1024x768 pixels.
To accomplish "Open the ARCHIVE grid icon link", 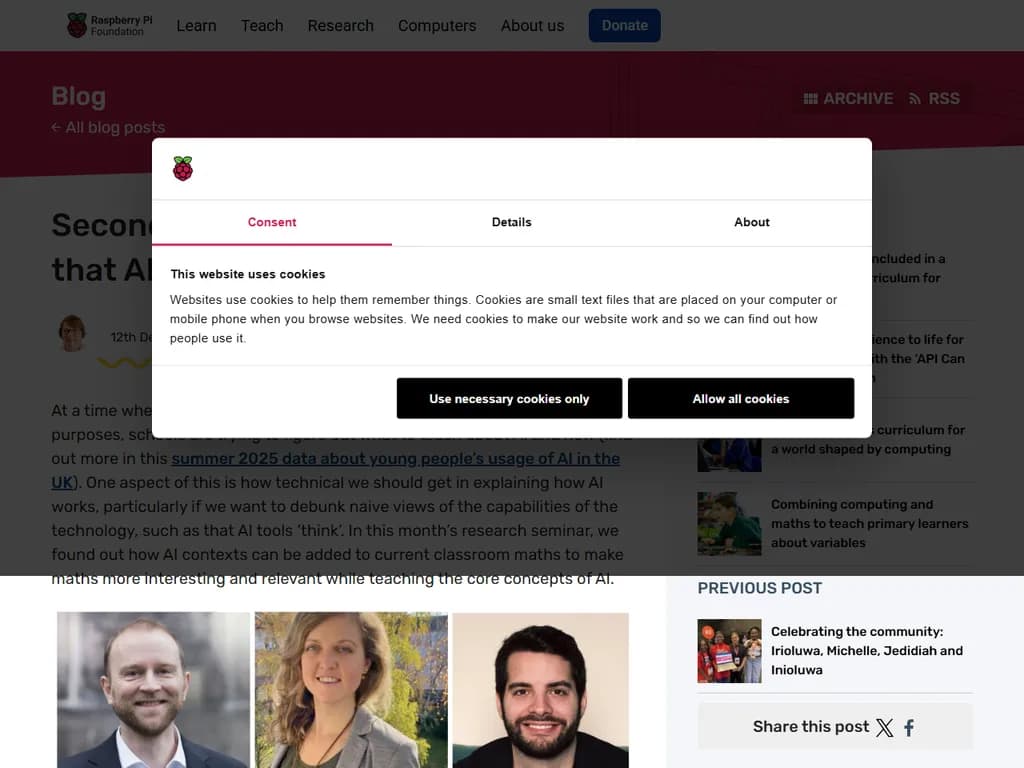I will 848,99.
